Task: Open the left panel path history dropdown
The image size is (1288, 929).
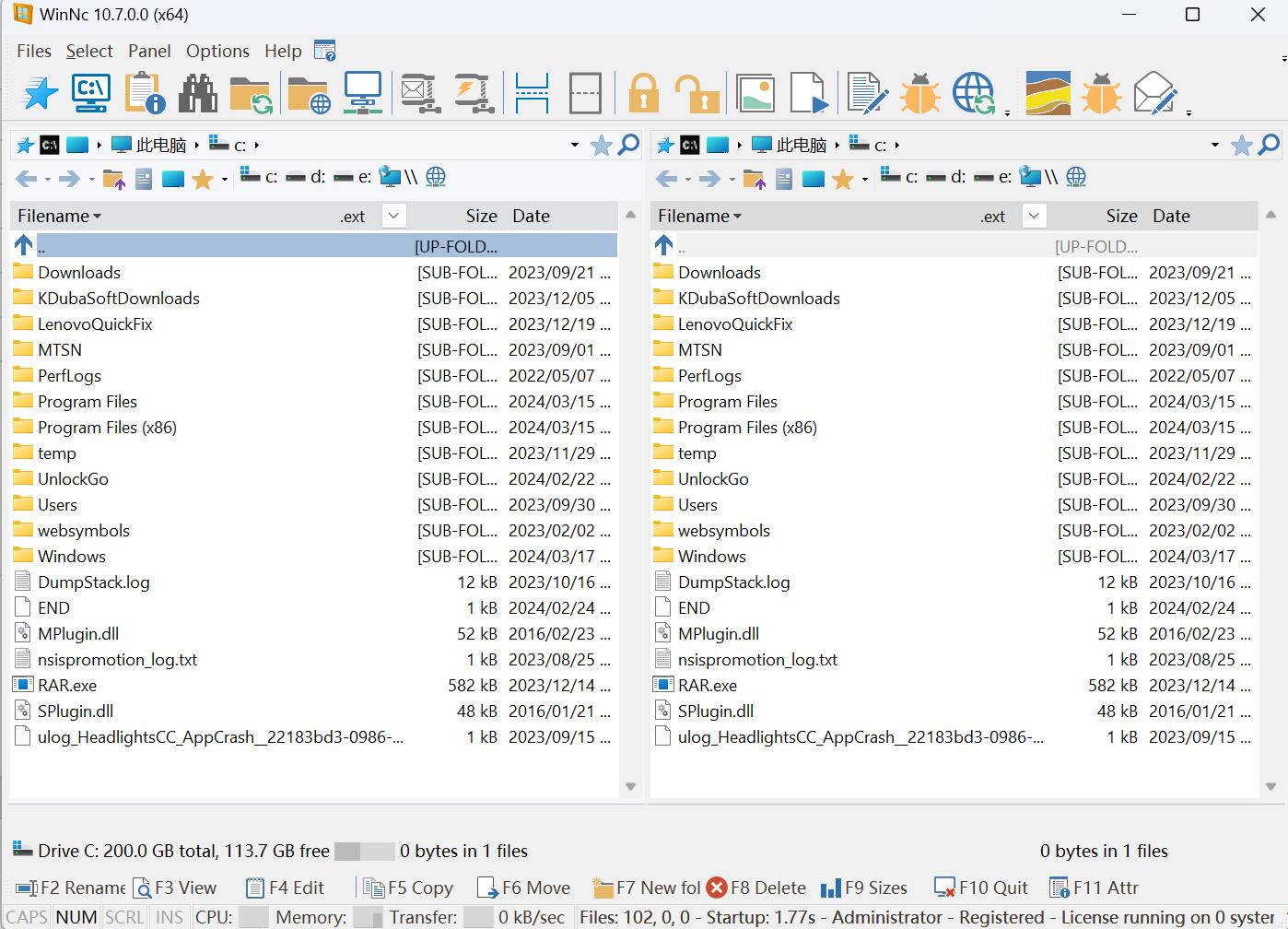Action: (x=575, y=145)
